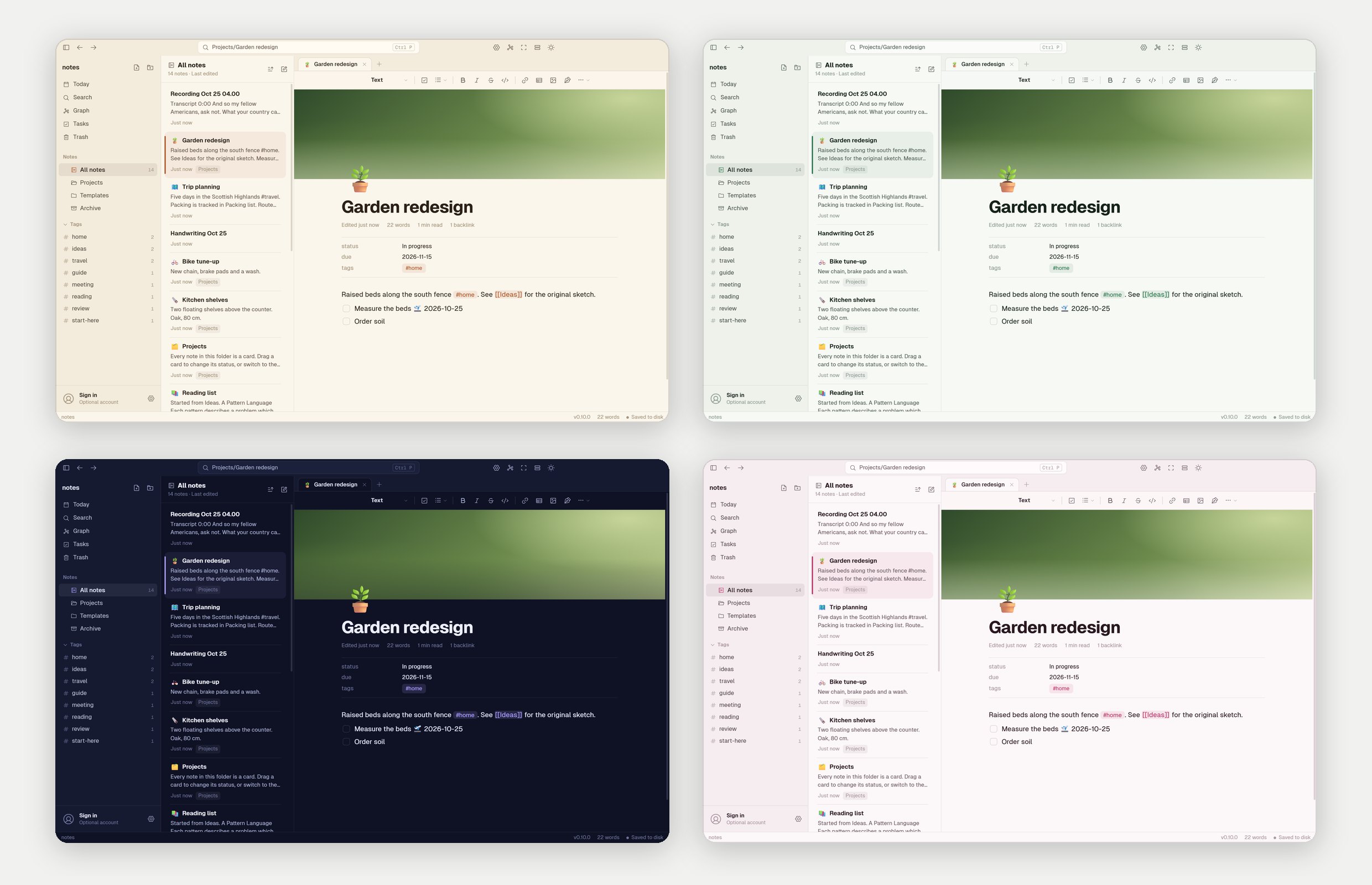Click Sign in in the dark-themed window

[88, 815]
